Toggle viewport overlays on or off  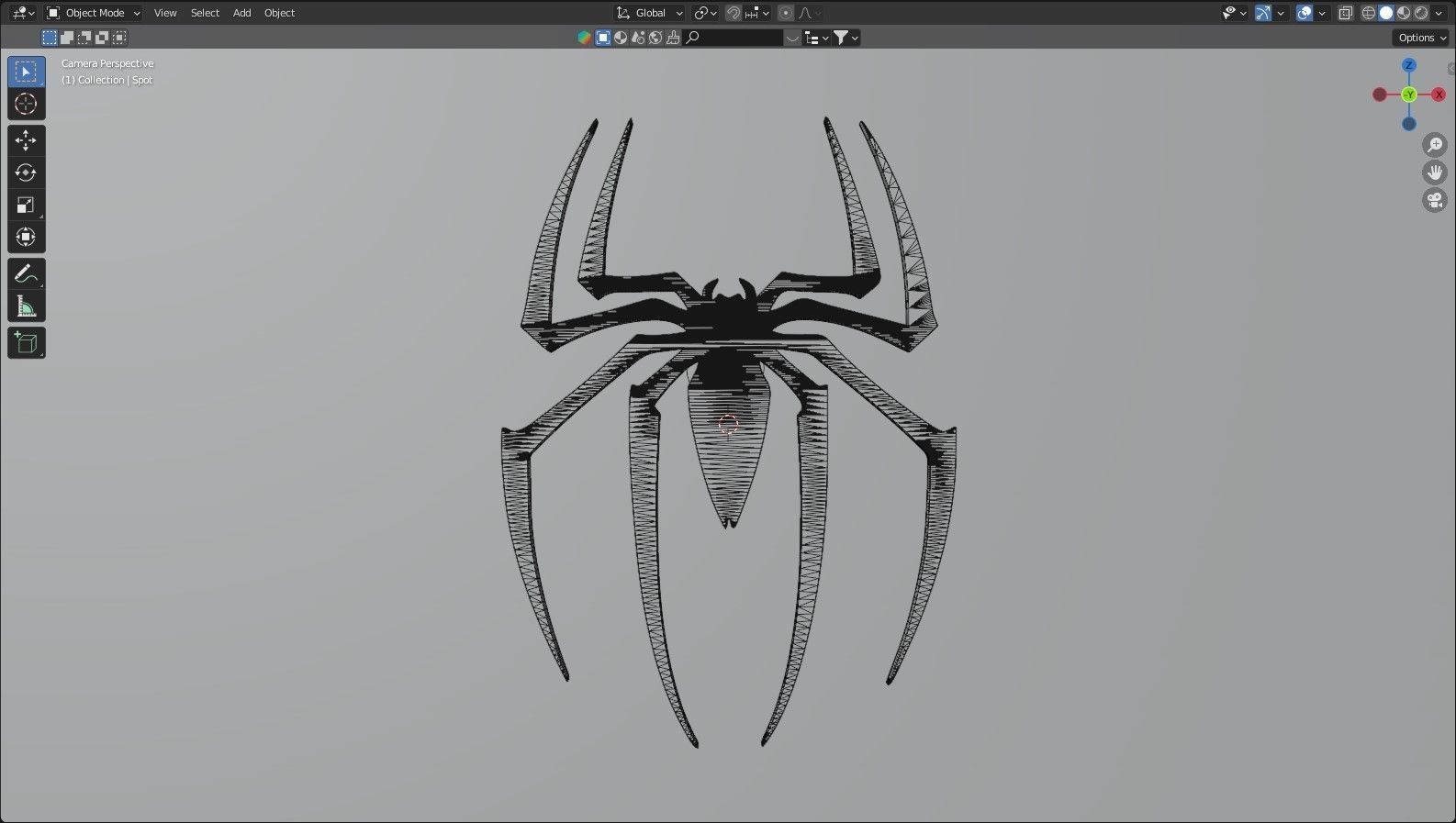1305,13
